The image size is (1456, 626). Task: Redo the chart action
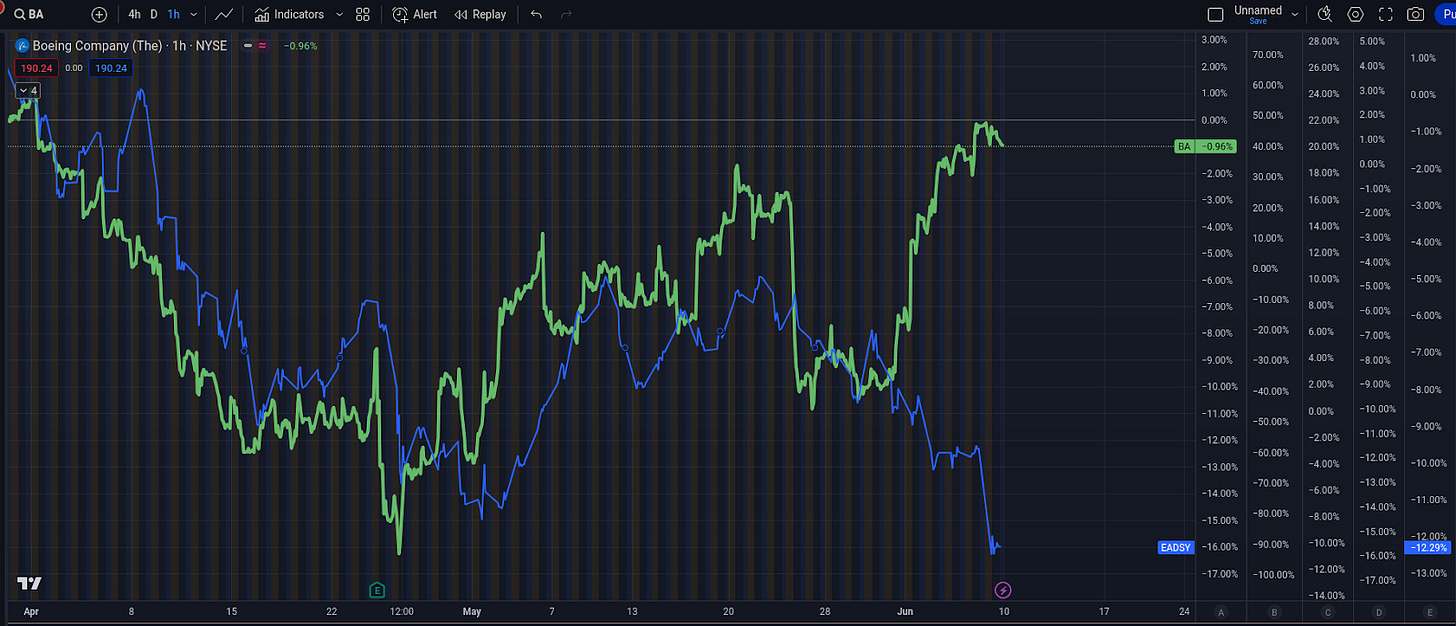tap(567, 14)
